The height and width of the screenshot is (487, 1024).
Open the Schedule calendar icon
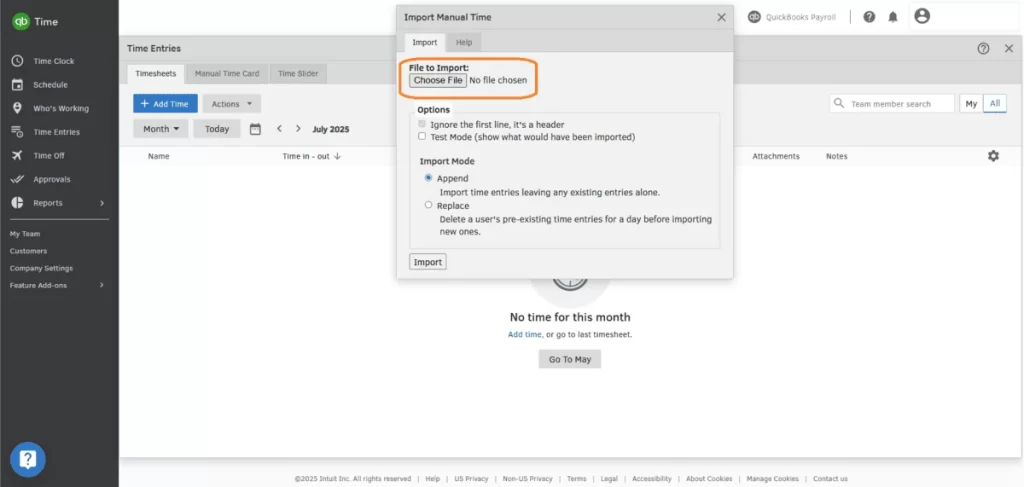[18, 85]
